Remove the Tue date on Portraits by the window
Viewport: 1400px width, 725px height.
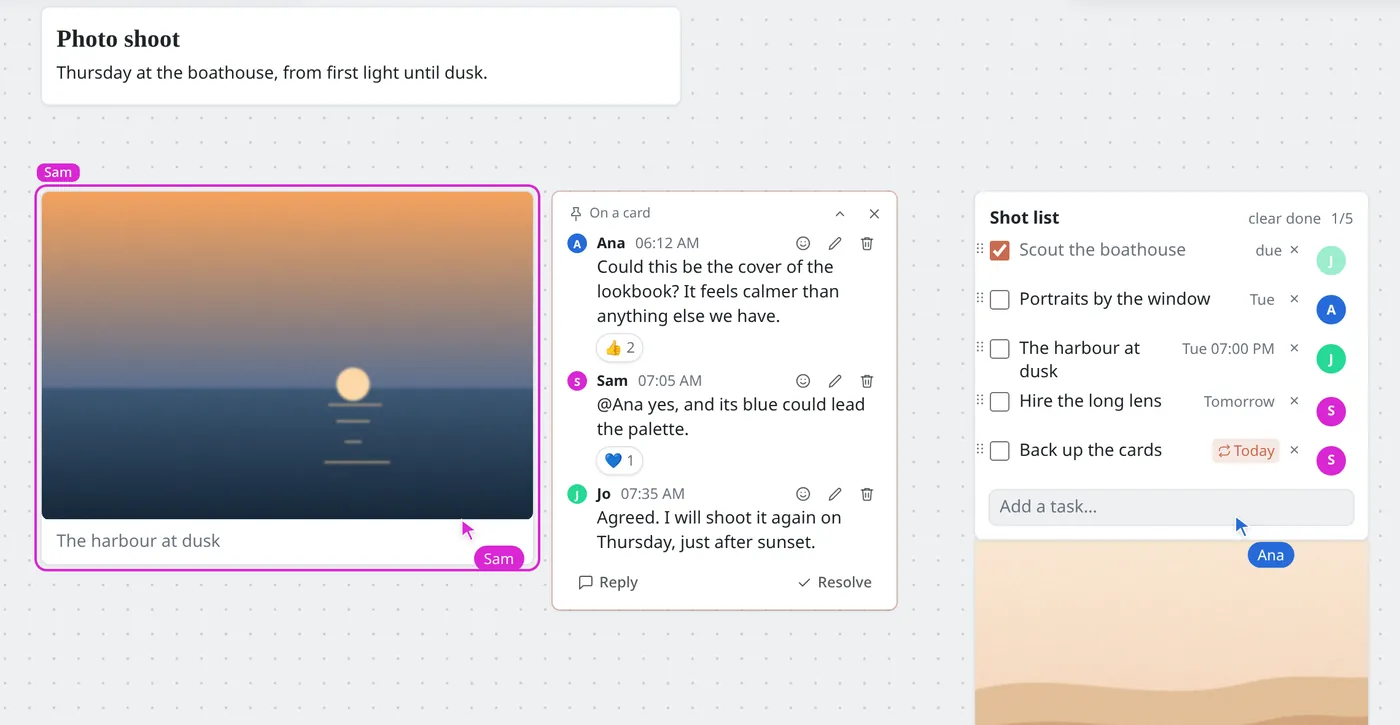click(1294, 299)
